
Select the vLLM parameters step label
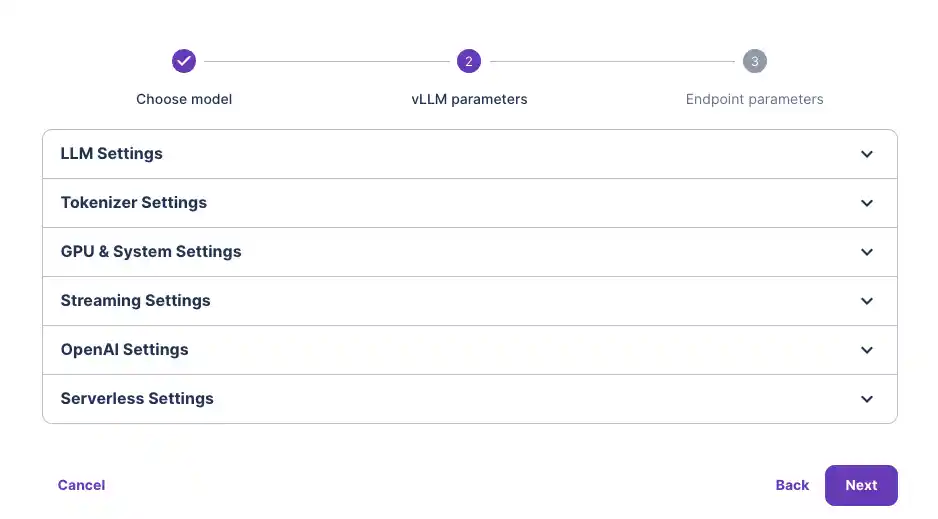coord(469,99)
